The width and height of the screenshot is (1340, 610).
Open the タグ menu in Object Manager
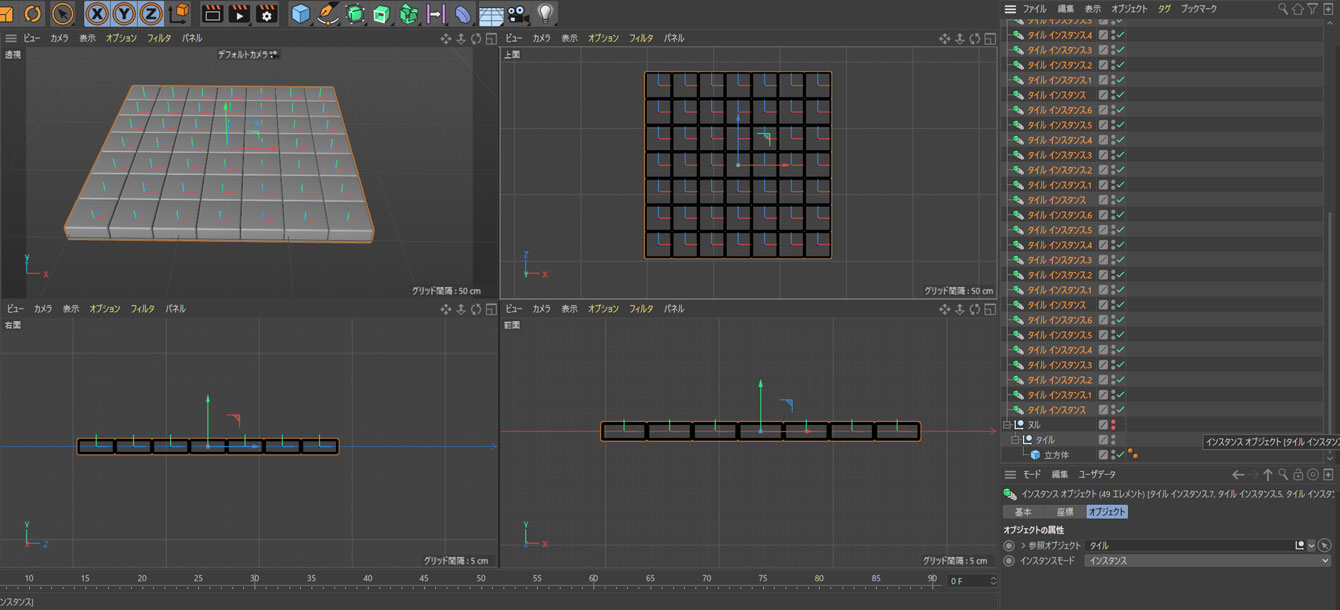(x=1164, y=9)
